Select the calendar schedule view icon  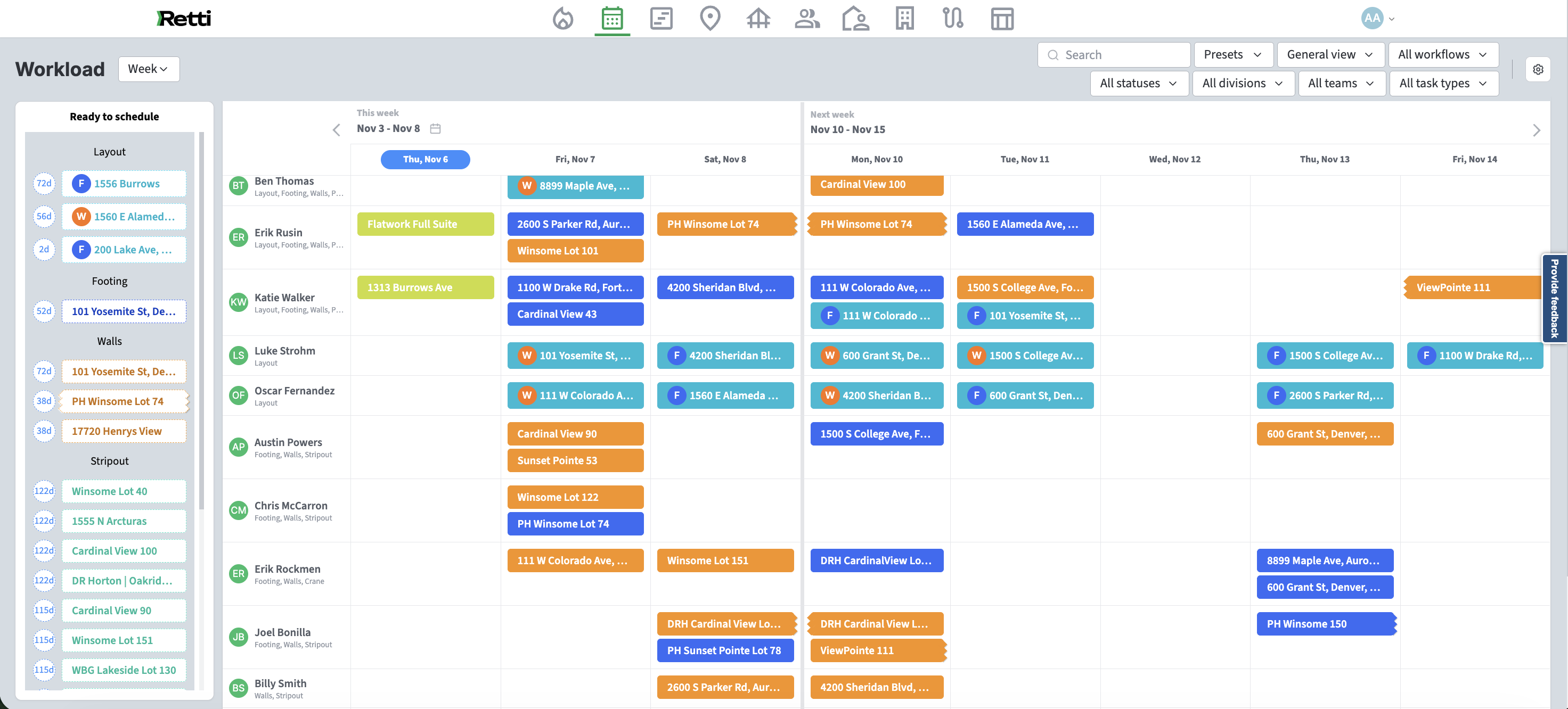pos(612,18)
